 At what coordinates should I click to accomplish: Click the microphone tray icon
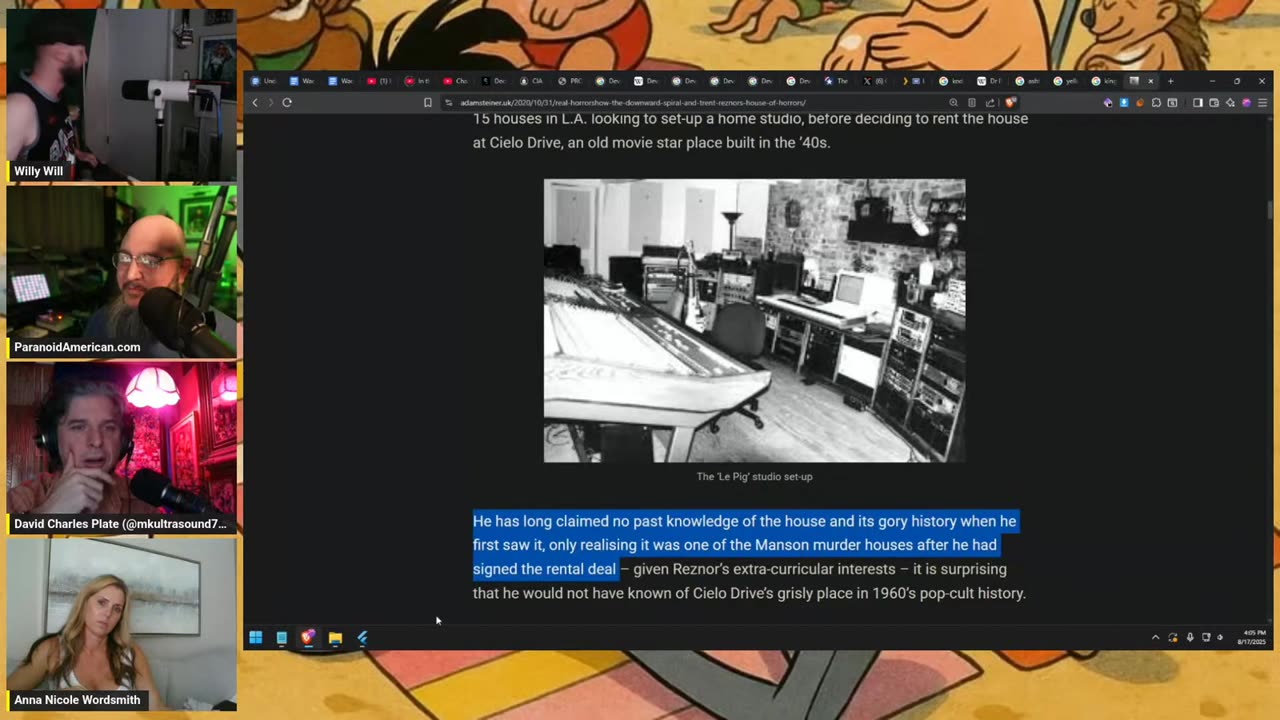1190,637
